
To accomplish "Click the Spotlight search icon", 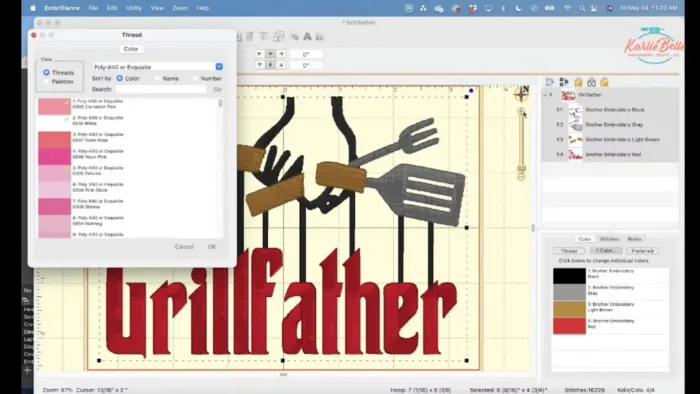I will click(582, 8).
